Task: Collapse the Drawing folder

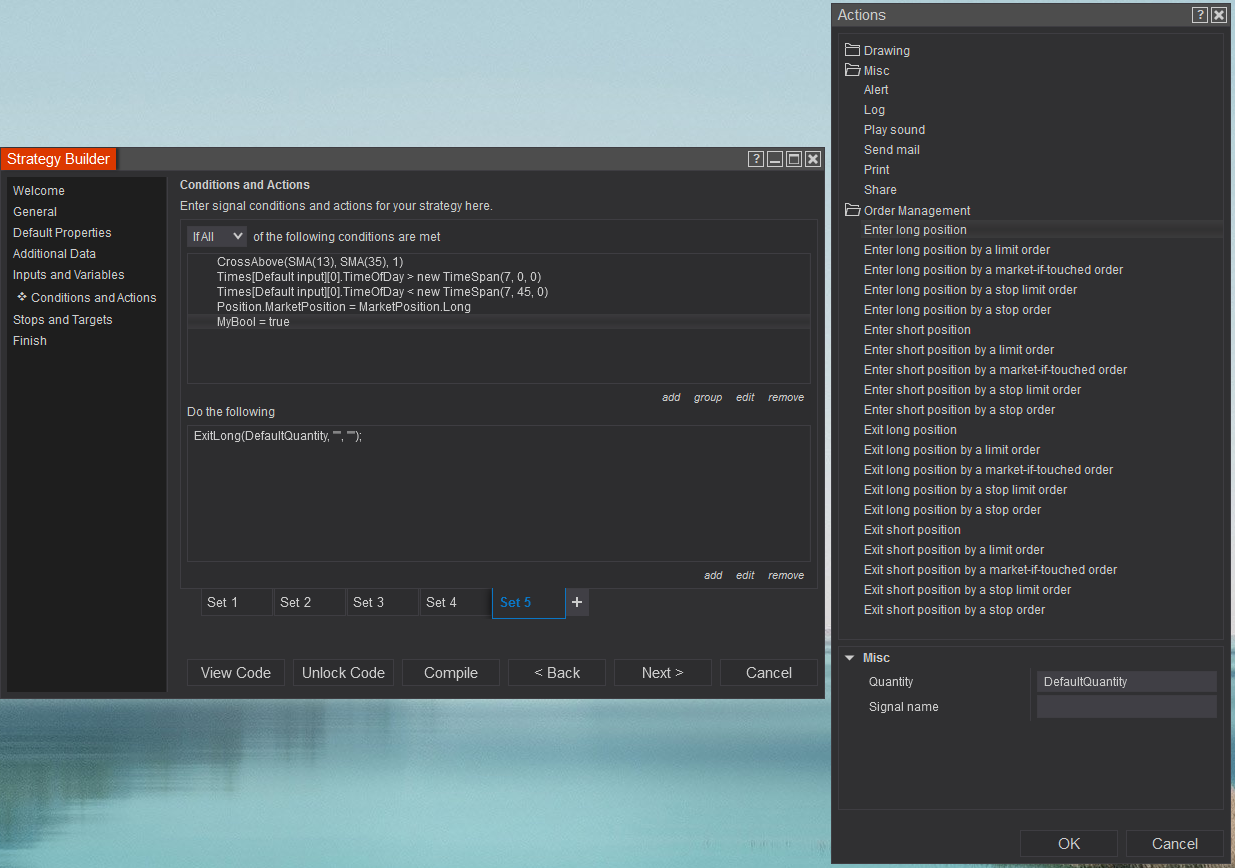Action: [x=852, y=50]
